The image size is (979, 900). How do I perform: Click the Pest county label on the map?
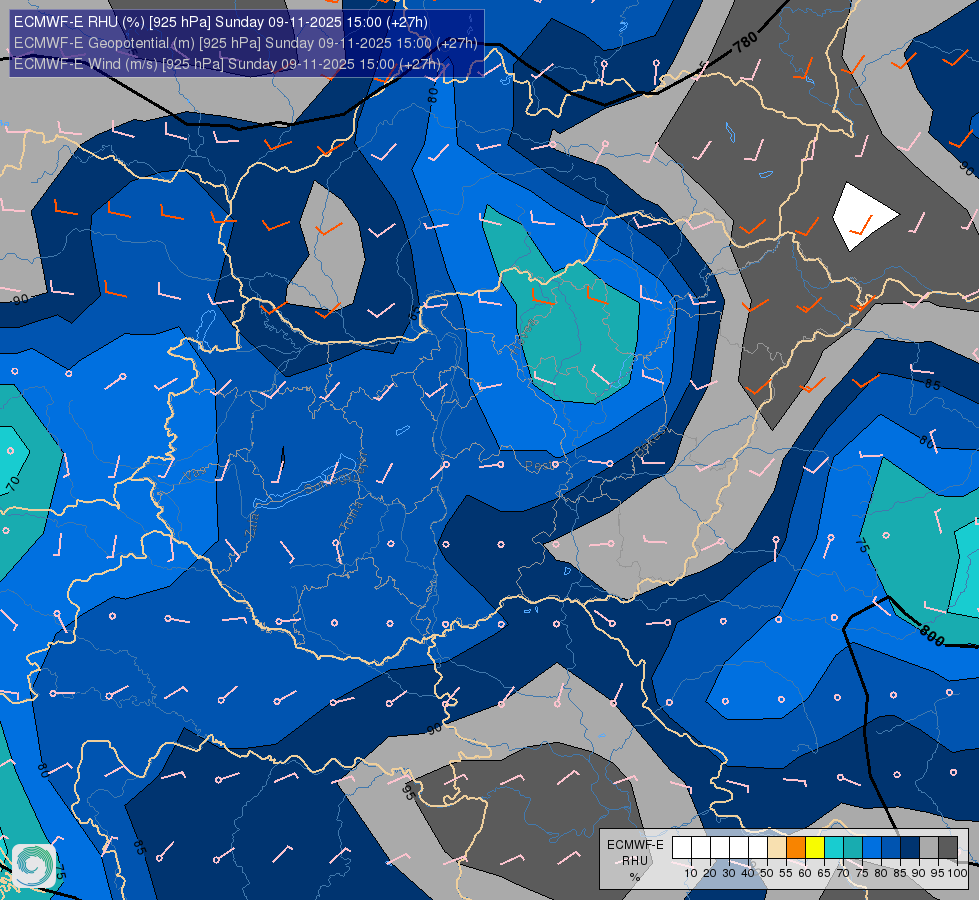pos(539,465)
